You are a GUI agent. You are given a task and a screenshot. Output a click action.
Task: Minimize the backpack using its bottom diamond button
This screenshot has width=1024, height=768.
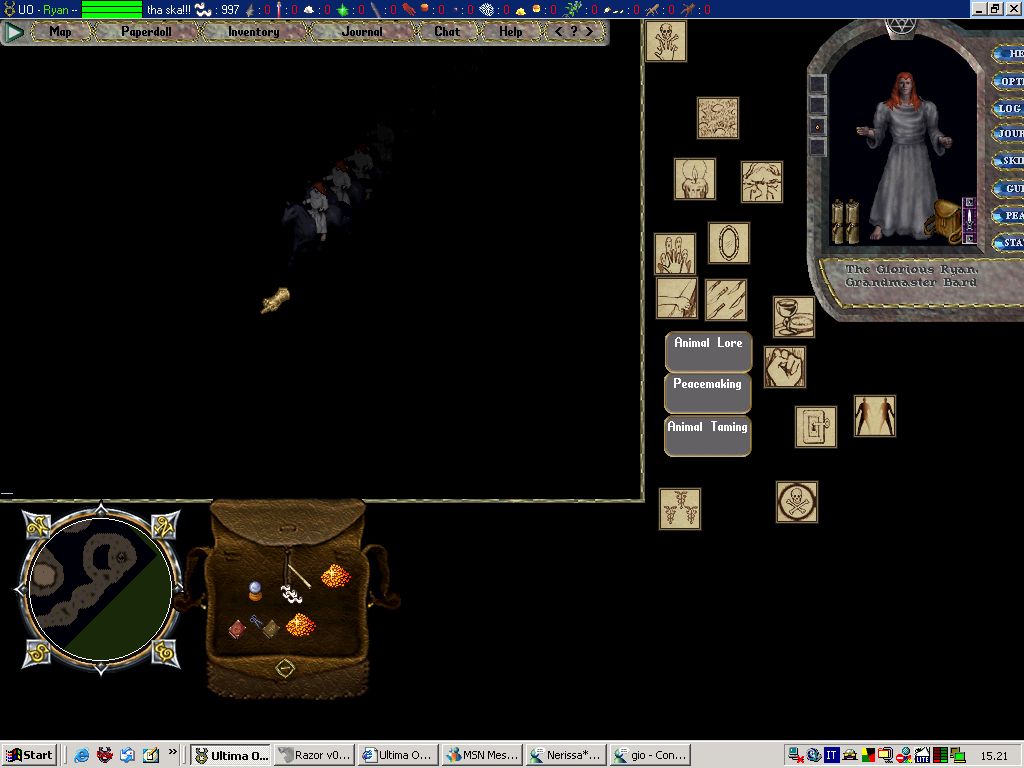tap(285, 668)
